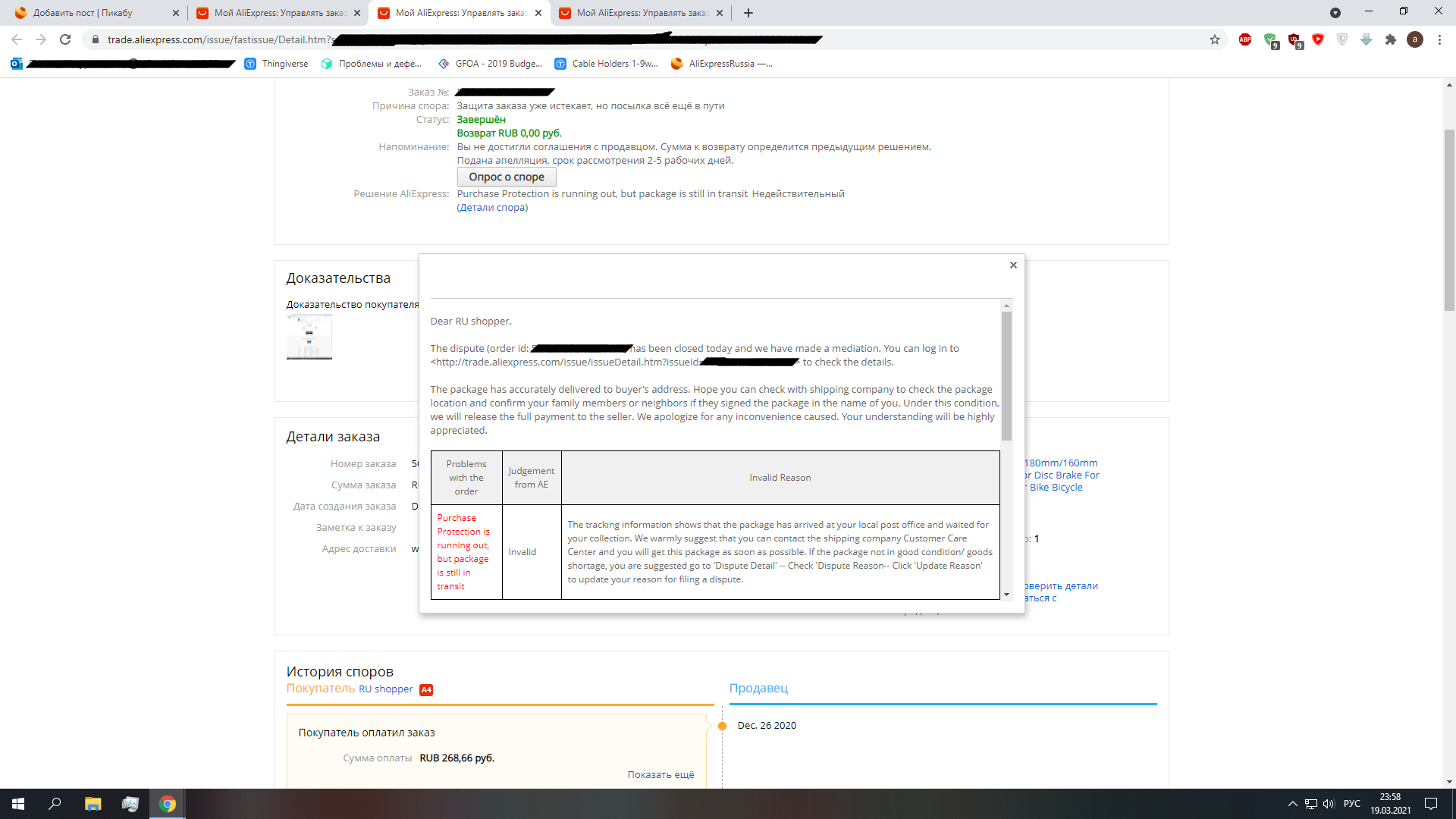Click 'RUB 268,66 руб.' payment amount

457,758
